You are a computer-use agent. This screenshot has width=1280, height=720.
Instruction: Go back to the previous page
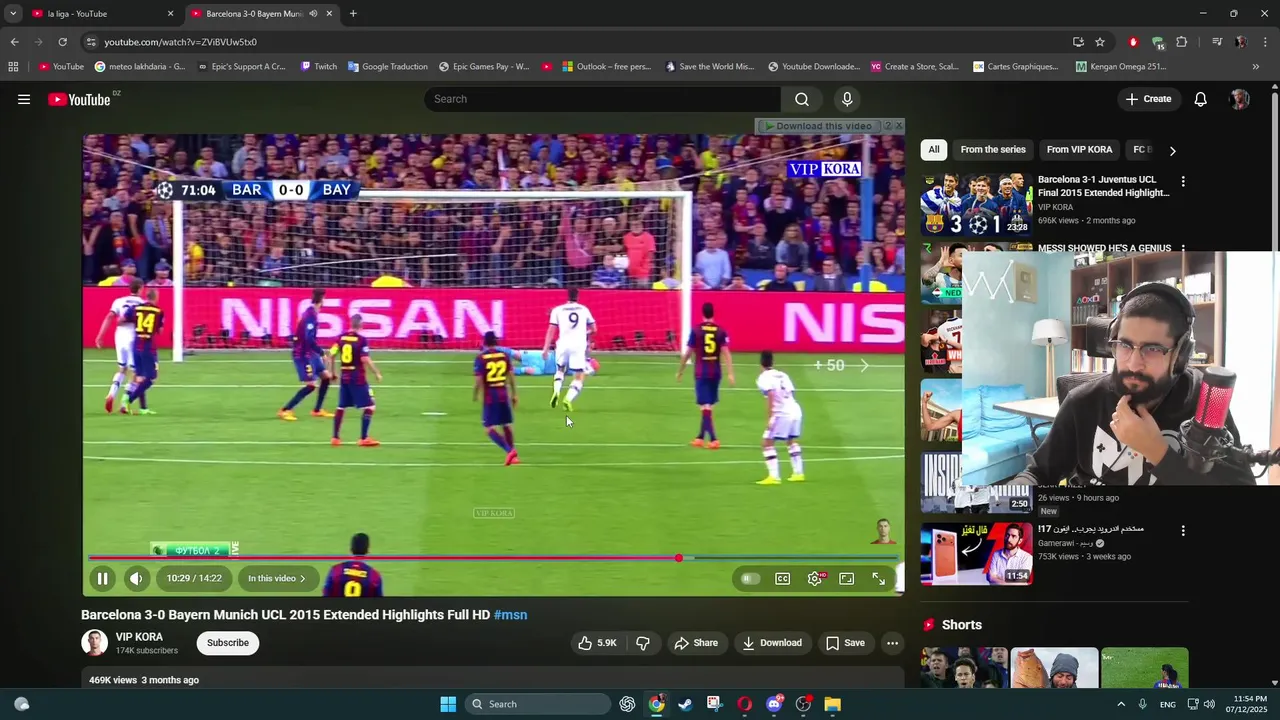(x=14, y=42)
